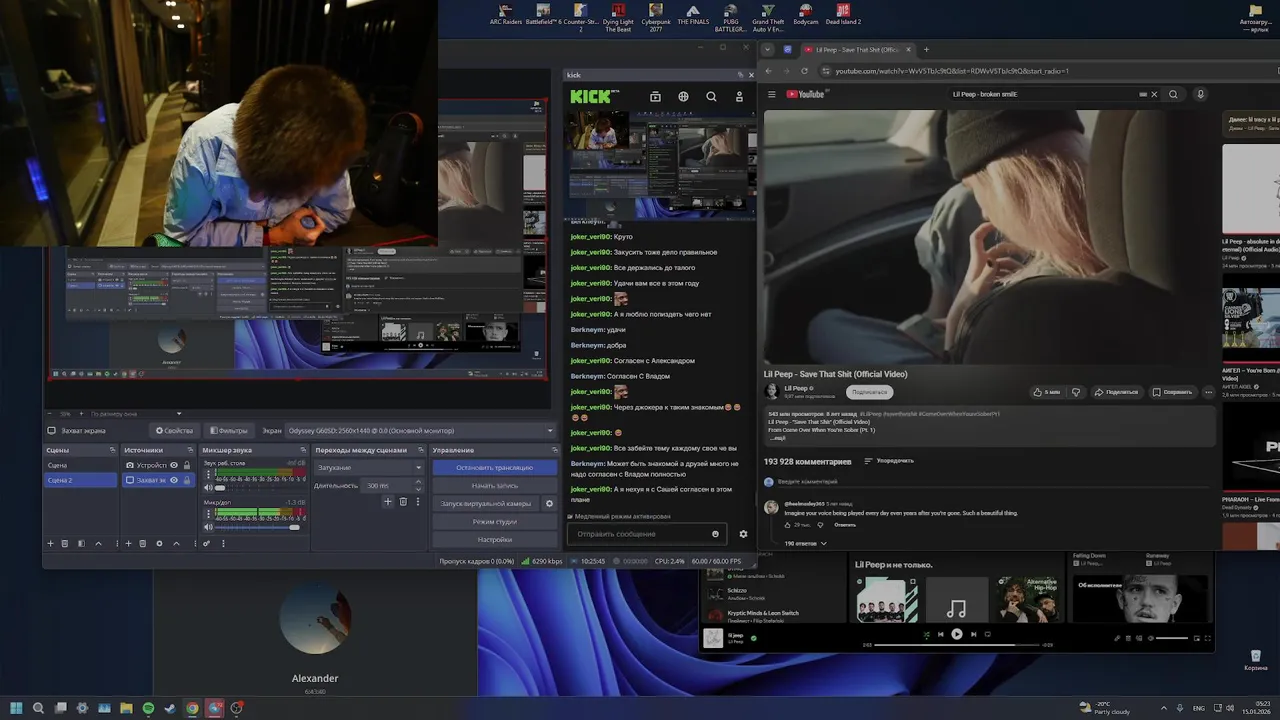Toggle visibility of screen capture source
The width and height of the screenshot is (1280, 720).
point(174,480)
